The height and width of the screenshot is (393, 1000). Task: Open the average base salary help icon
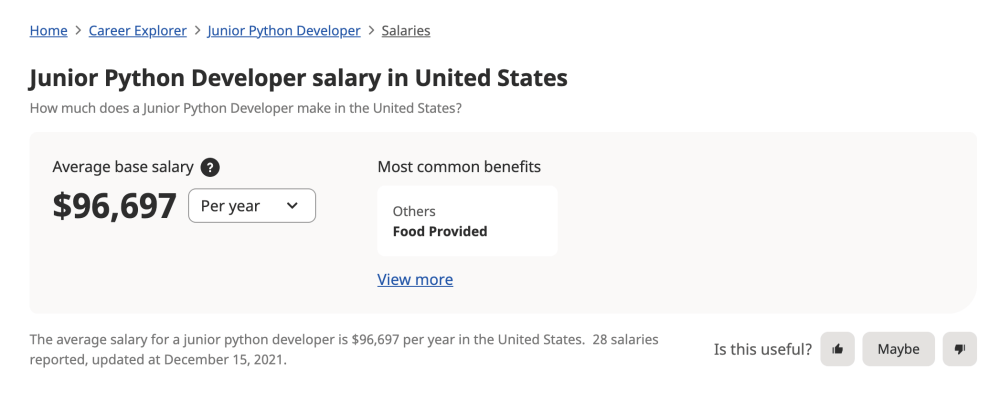pyautogui.click(x=210, y=167)
